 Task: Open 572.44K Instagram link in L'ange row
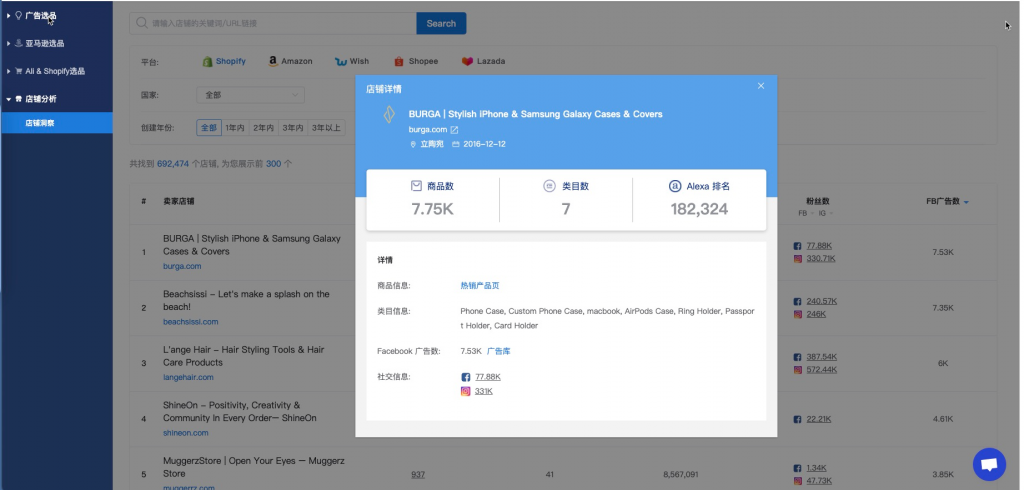(822, 370)
